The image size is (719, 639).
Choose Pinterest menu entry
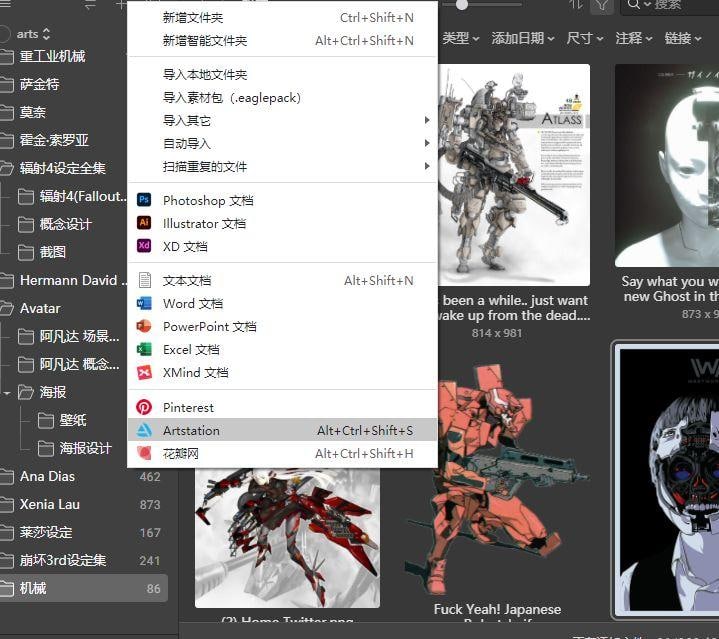coord(282,407)
